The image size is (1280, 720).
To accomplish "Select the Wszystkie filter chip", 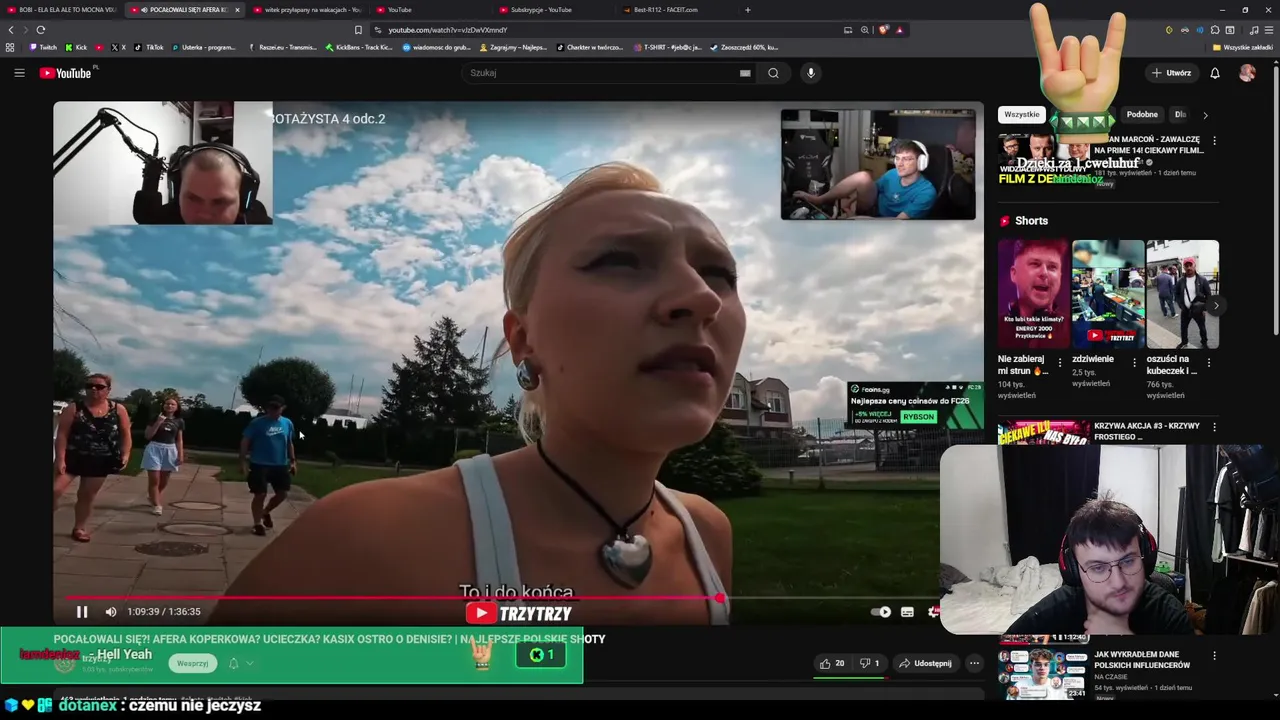I will (1022, 115).
